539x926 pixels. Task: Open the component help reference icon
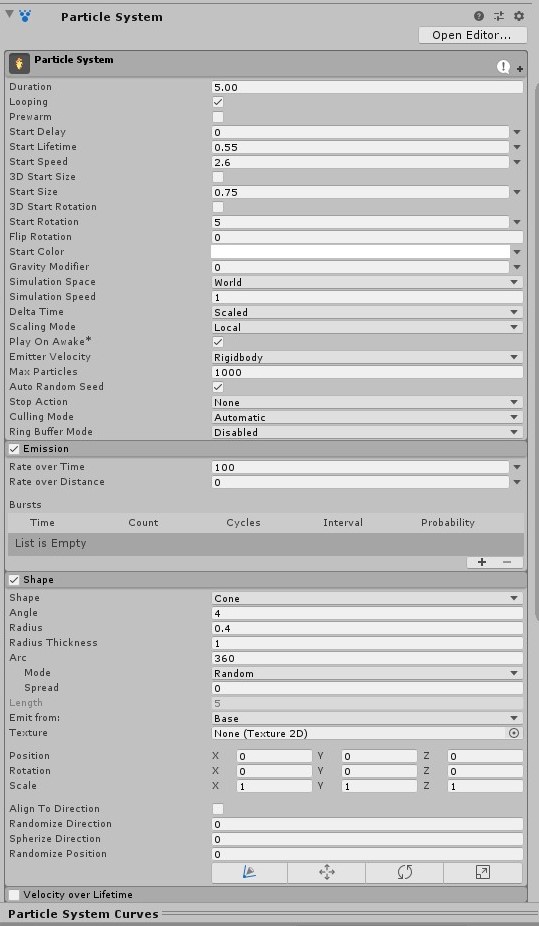point(479,16)
